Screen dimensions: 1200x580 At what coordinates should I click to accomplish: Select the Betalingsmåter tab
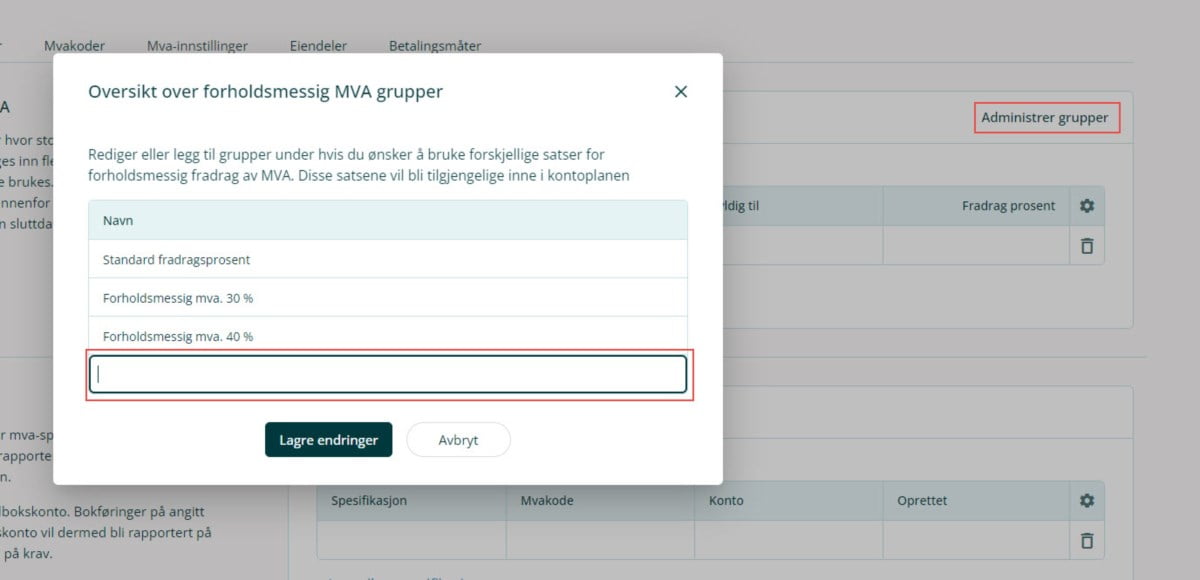(435, 45)
